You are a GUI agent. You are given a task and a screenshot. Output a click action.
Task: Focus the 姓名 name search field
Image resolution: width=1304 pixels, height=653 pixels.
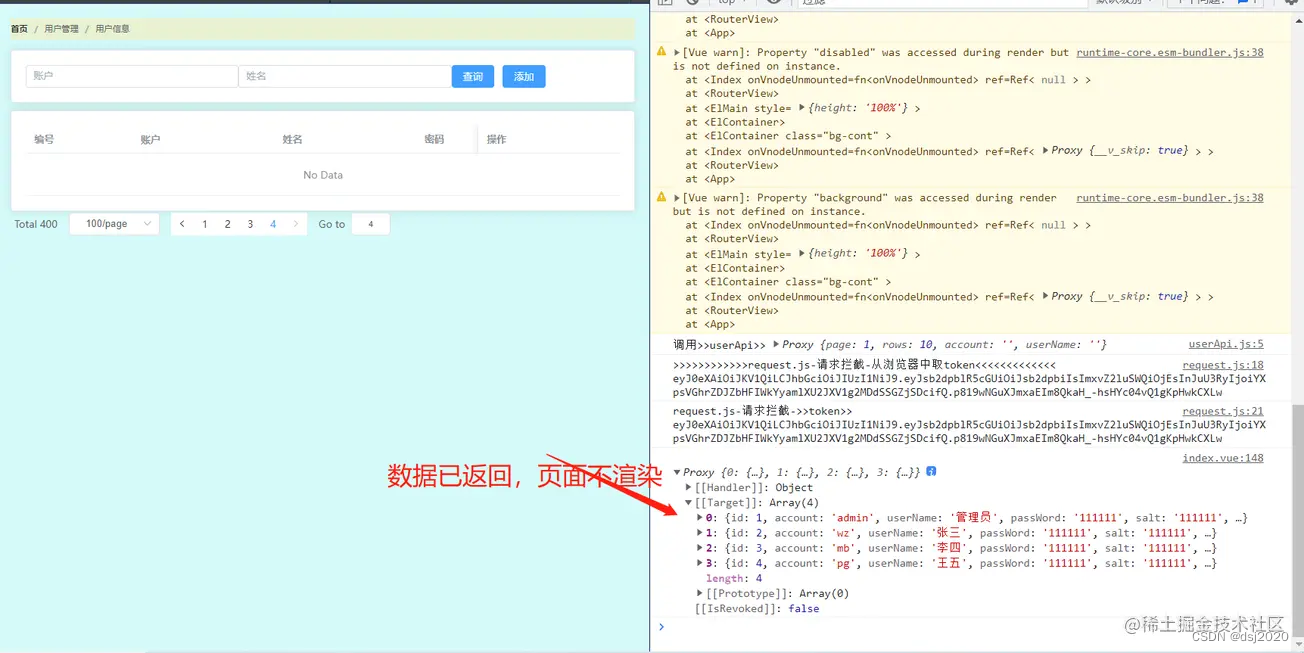click(x=344, y=76)
